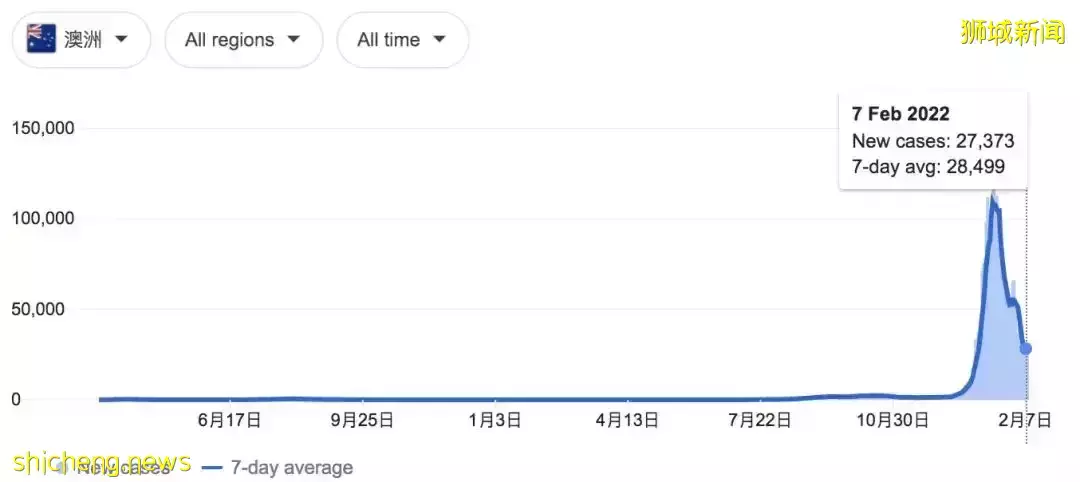Click the Australian flag icon
The width and height of the screenshot is (1080, 482).
coord(41,39)
